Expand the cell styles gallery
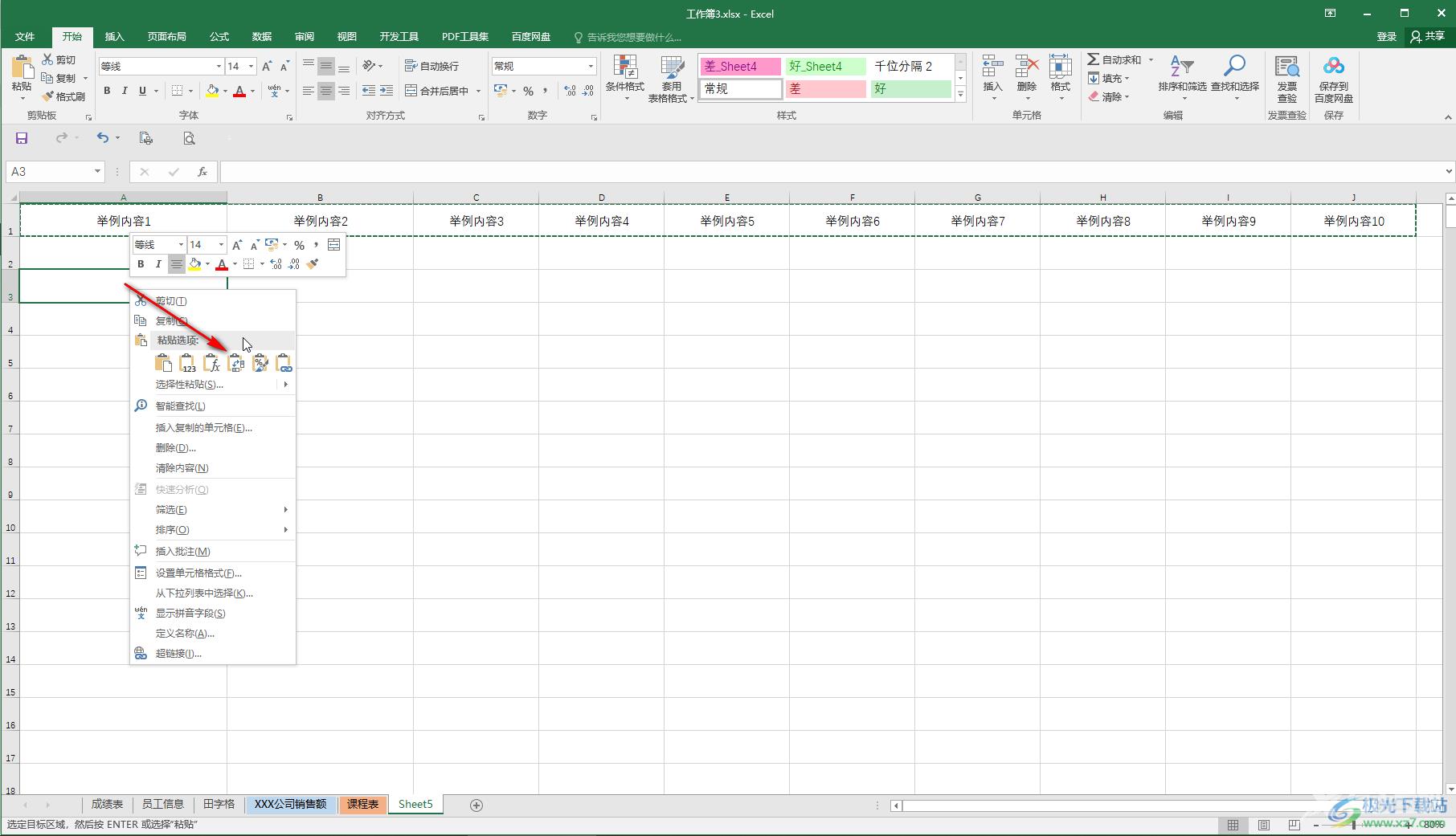1456x836 pixels. (x=960, y=95)
